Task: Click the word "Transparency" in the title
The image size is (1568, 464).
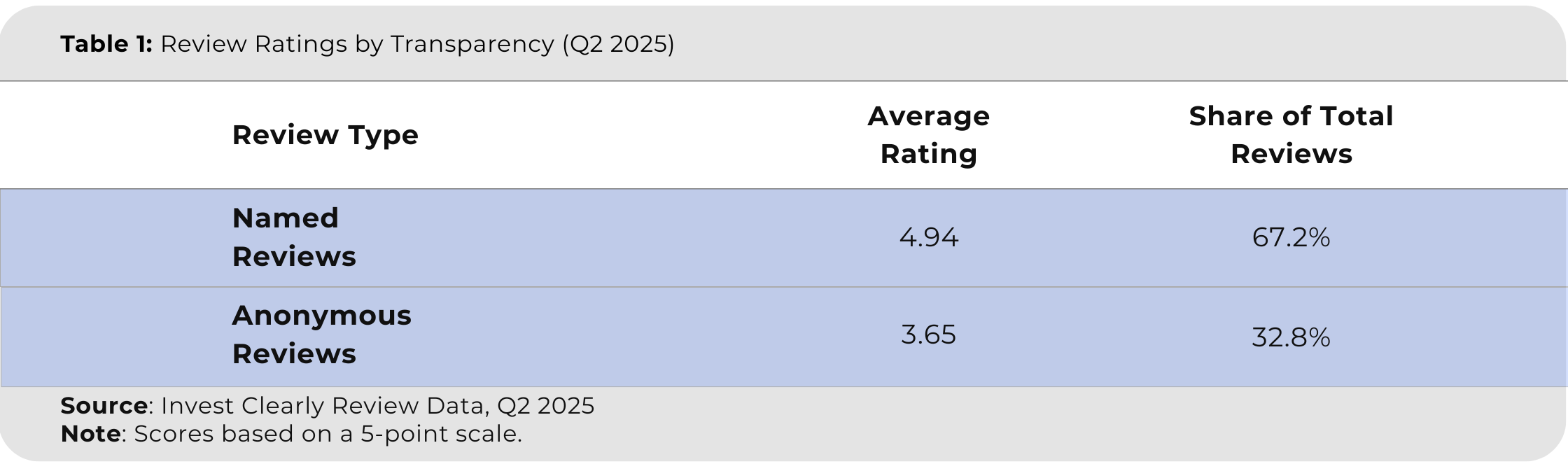Action: tap(472, 44)
